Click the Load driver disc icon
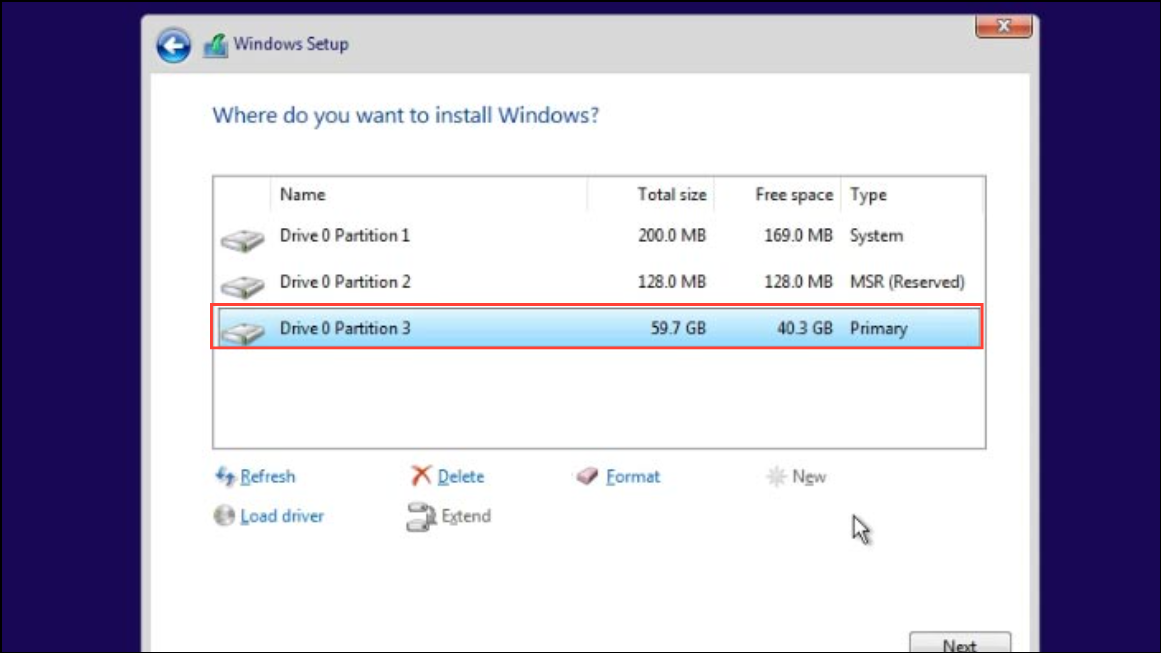 click(x=224, y=515)
